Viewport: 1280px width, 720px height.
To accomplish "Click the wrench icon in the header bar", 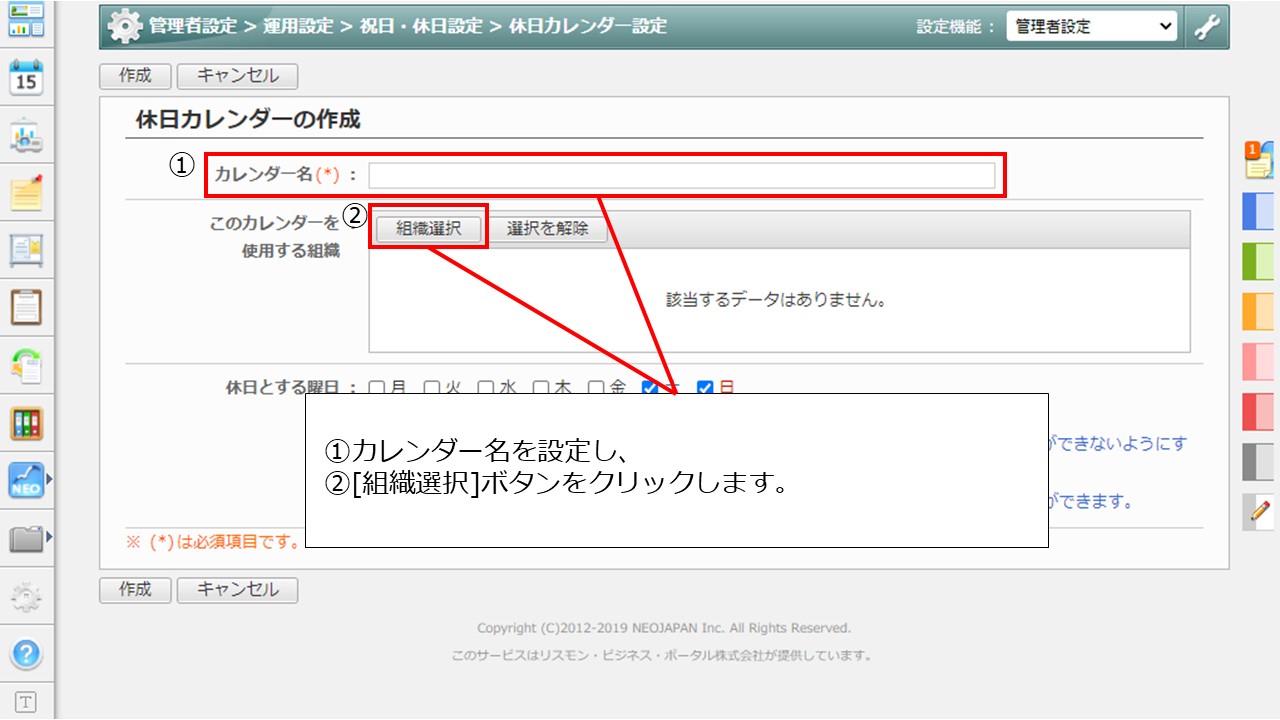I will (1208, 27).
